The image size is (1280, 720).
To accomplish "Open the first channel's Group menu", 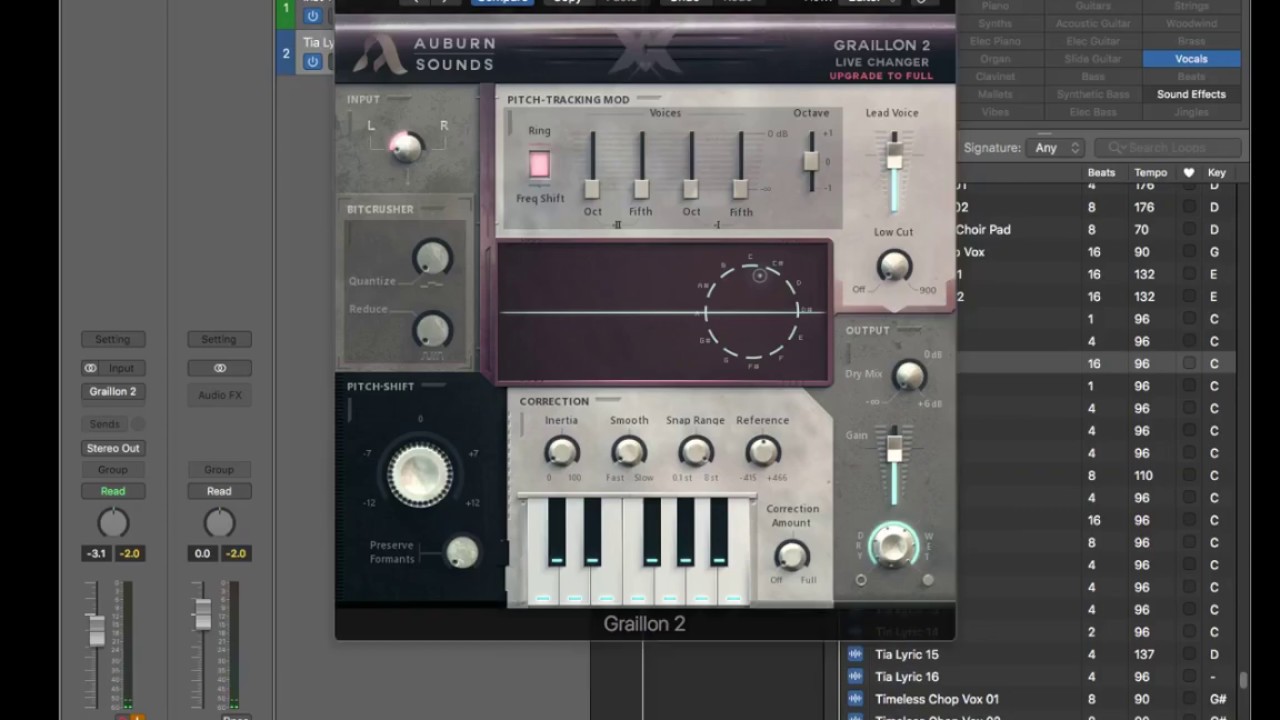I will tap(113, 469).
